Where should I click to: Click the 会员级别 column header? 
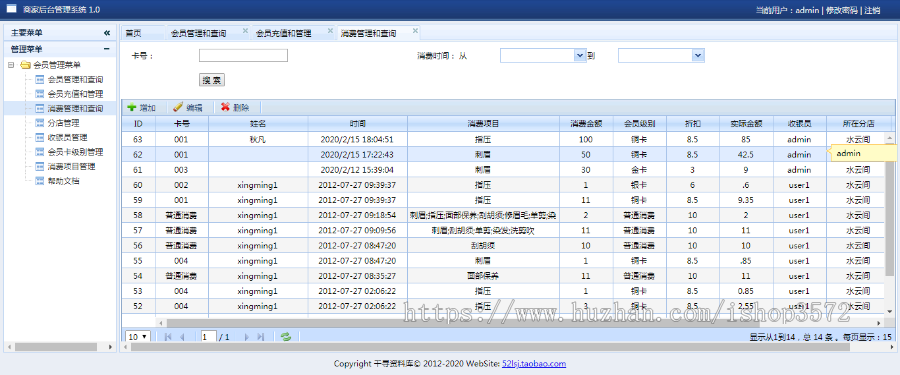click(x=639, y=123)
